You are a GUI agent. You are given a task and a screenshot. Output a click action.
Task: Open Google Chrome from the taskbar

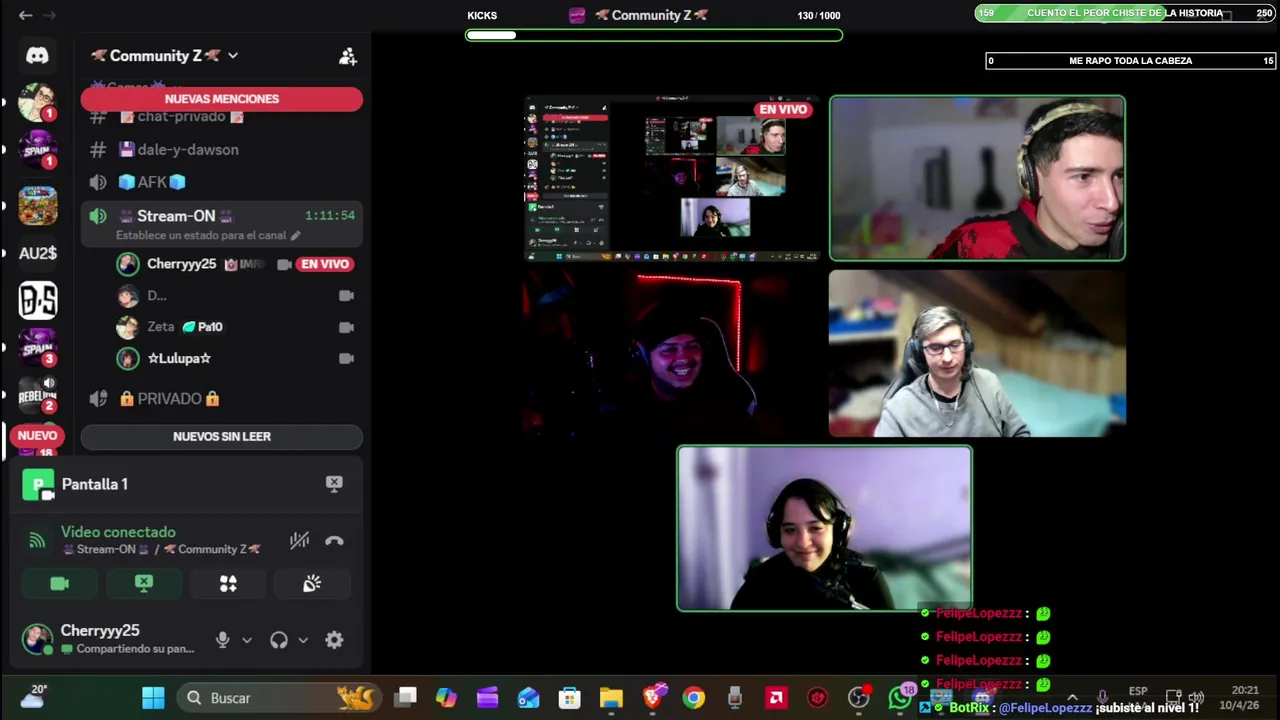(693, 698)
